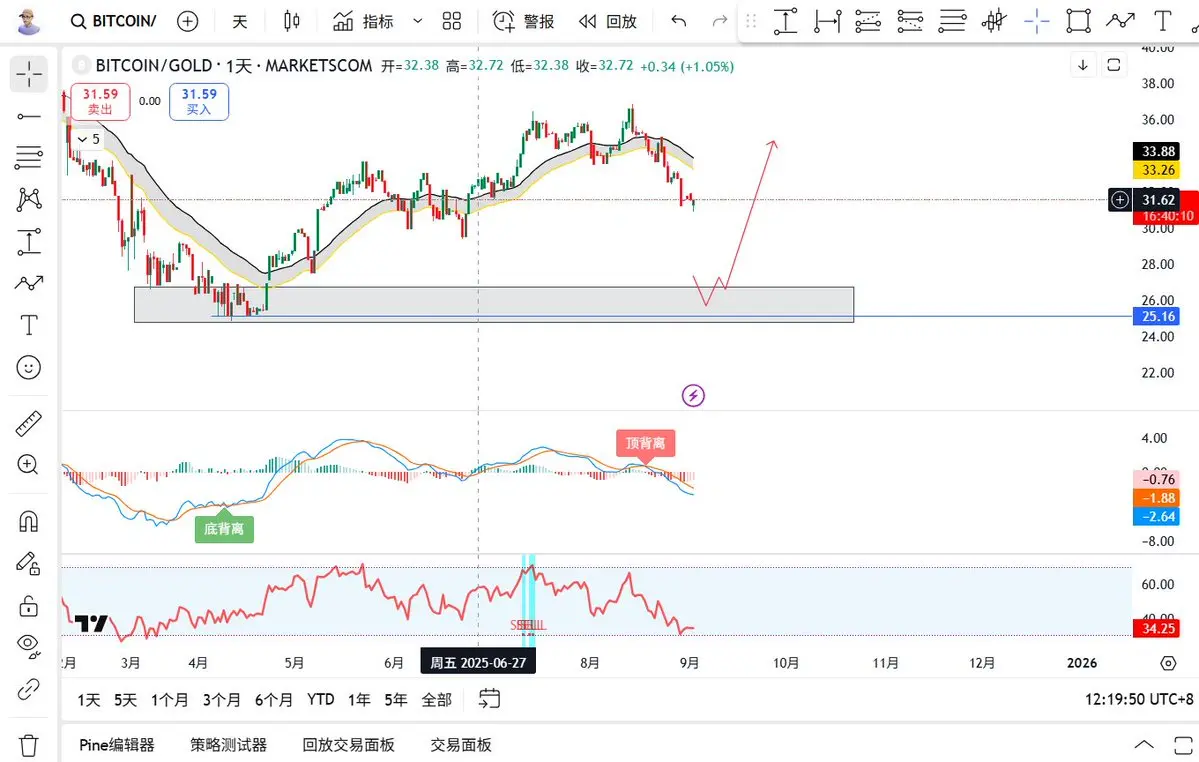Open chart axis settings gear icon
1199x762 pixels.
click(1168, 663)
